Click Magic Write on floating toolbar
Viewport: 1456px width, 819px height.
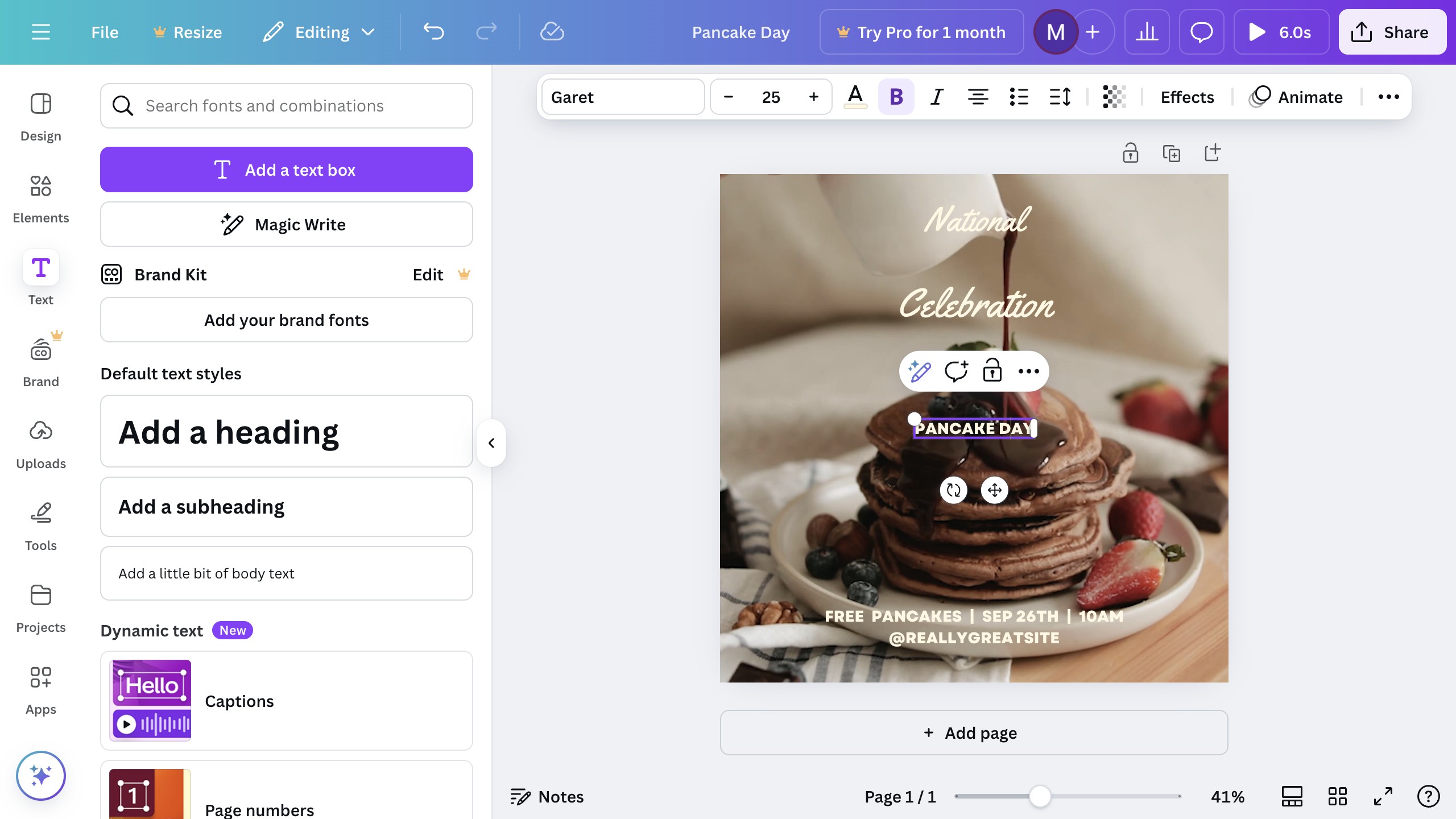click(x=920, y=371)
